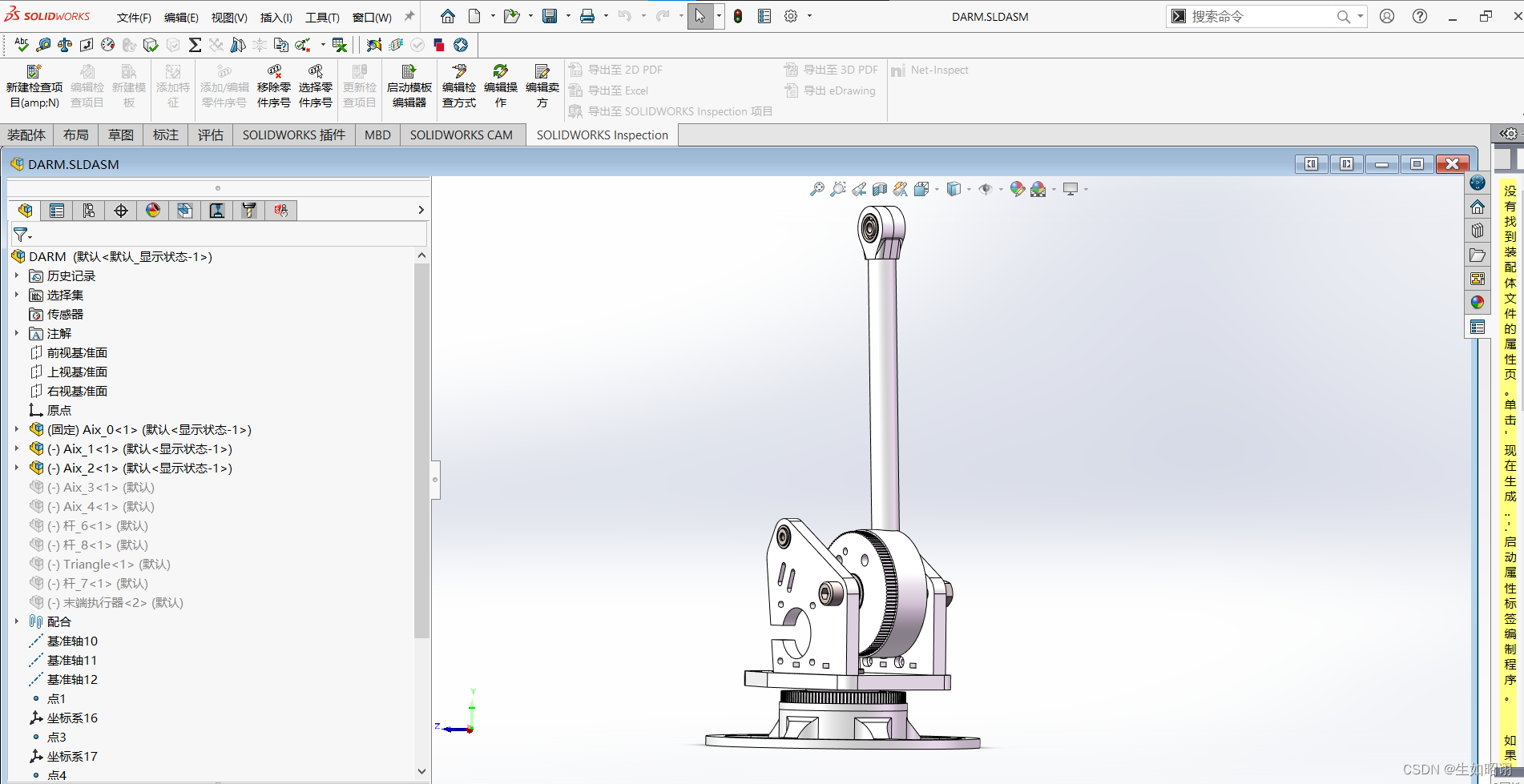
Task: Expand the 选择集 tree node
Action: 17,295
